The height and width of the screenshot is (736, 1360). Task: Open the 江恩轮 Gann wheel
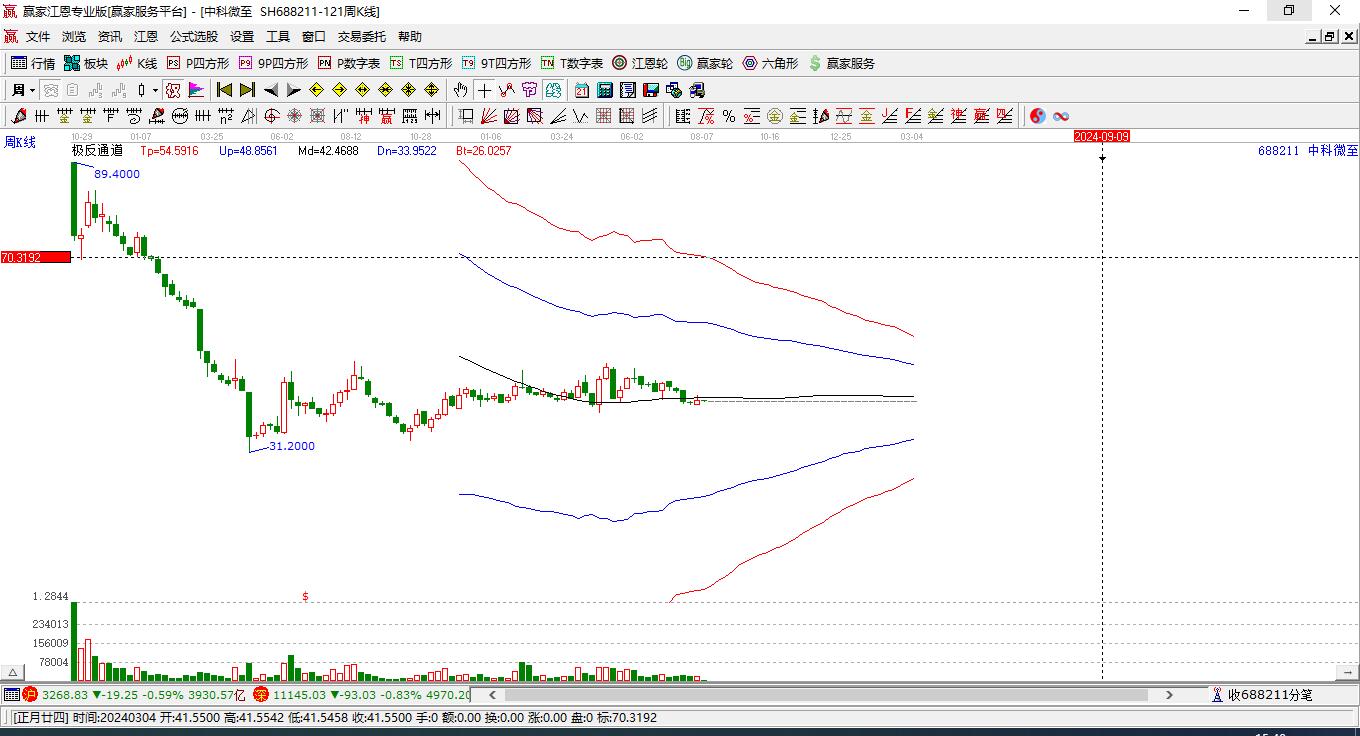[640, 63]
